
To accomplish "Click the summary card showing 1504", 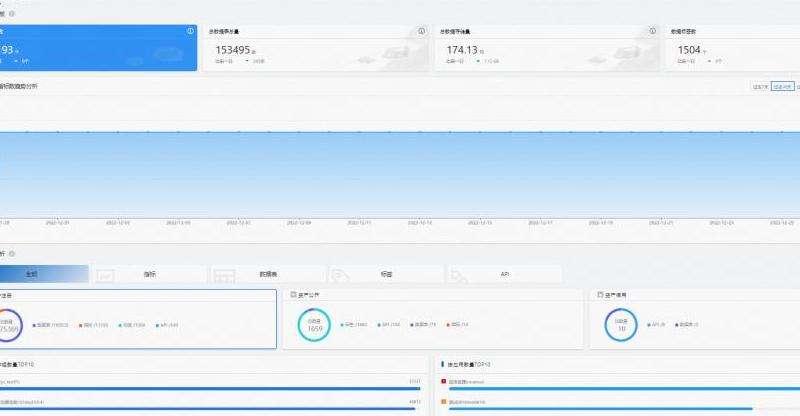I will point(730,48).
